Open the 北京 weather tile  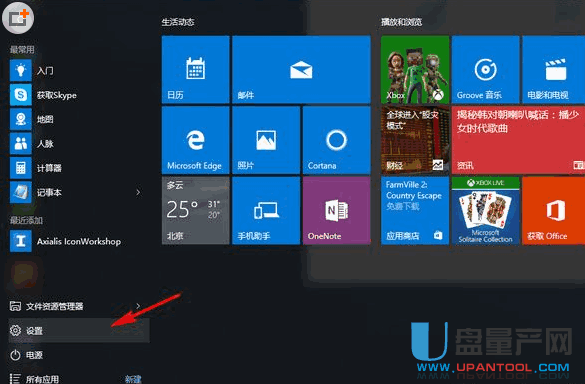tap(195, 210)
